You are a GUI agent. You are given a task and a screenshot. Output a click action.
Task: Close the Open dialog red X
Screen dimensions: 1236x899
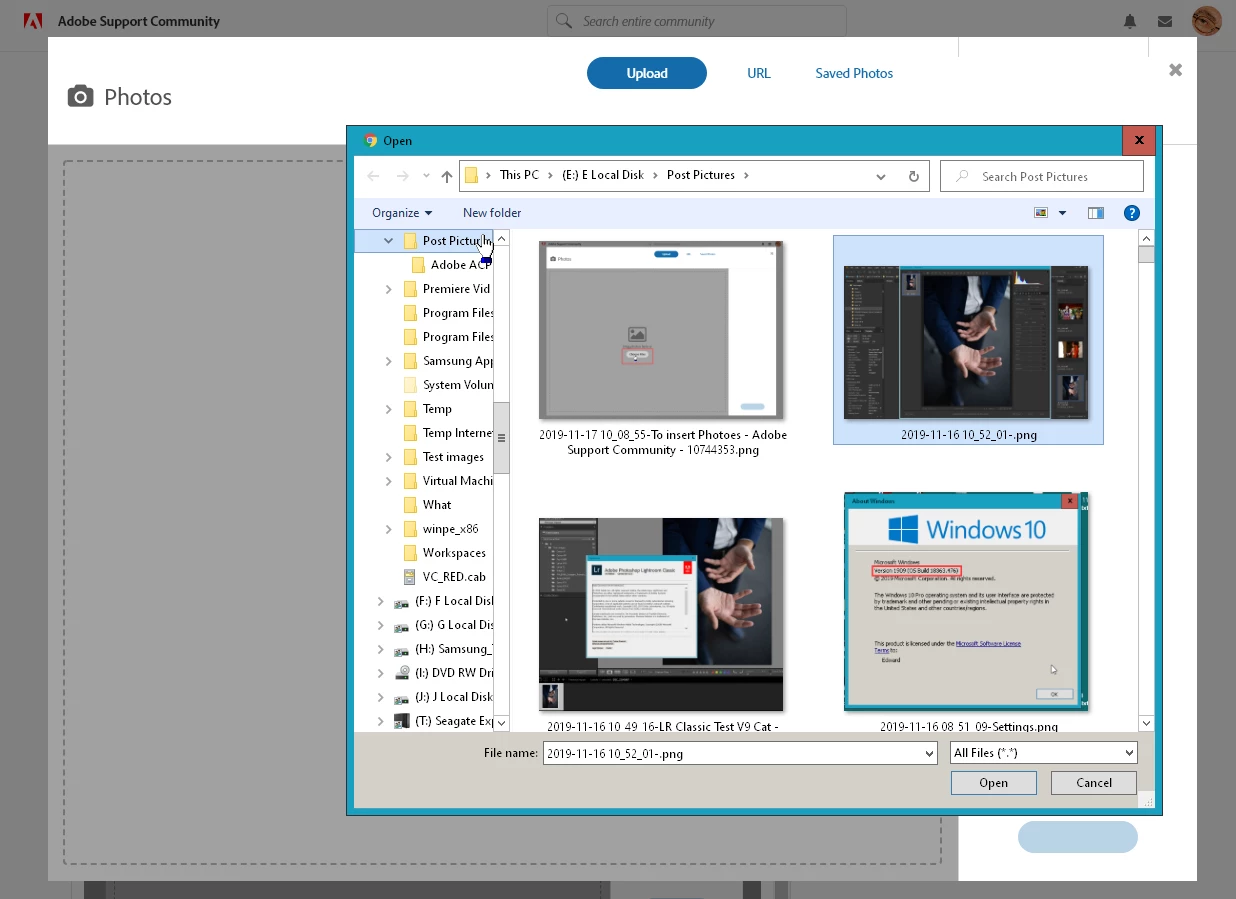1139,140
